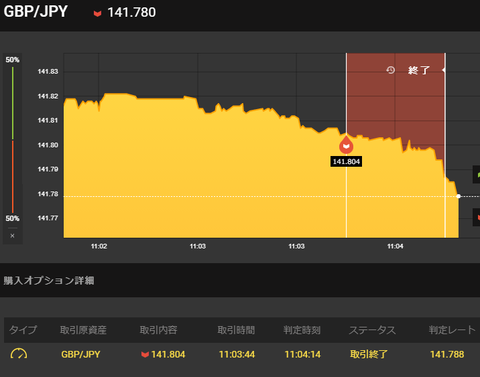Click the 11:02 time axis label
Screen dimensions: 480x377
pyautogui.click(x=99, y=246)
